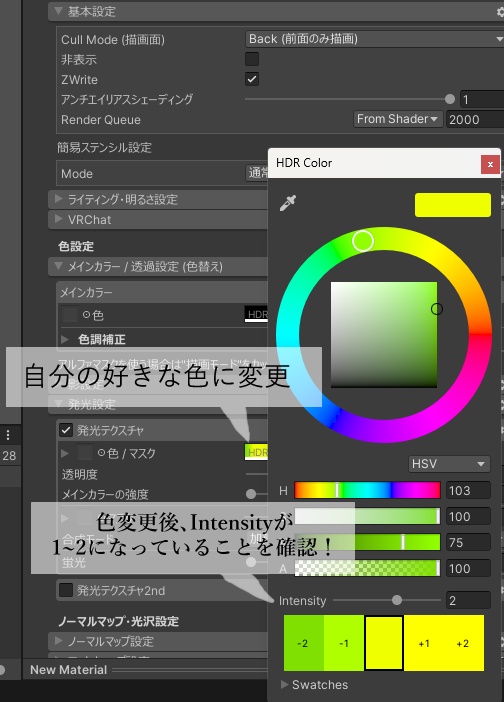This screenshot has width=504, height=702.
Task: Click the S saturation slider bar
Action: click(x=367, y=516)
